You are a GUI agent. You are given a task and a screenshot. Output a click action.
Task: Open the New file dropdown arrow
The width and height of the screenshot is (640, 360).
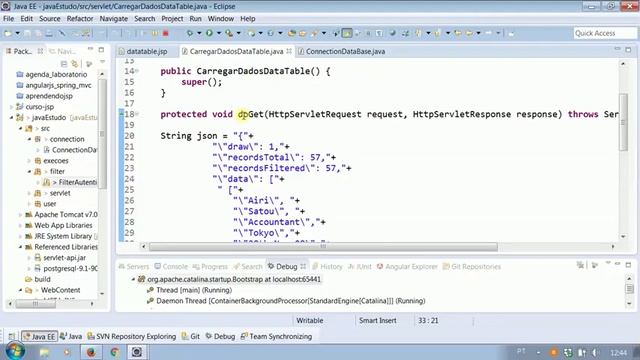tap(18, 33)
